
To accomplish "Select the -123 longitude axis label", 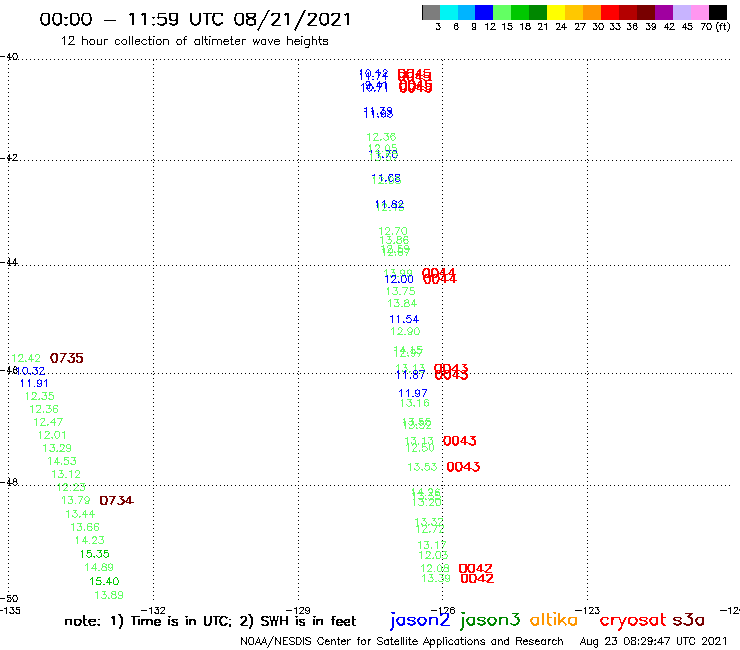I will click(588, 610).
